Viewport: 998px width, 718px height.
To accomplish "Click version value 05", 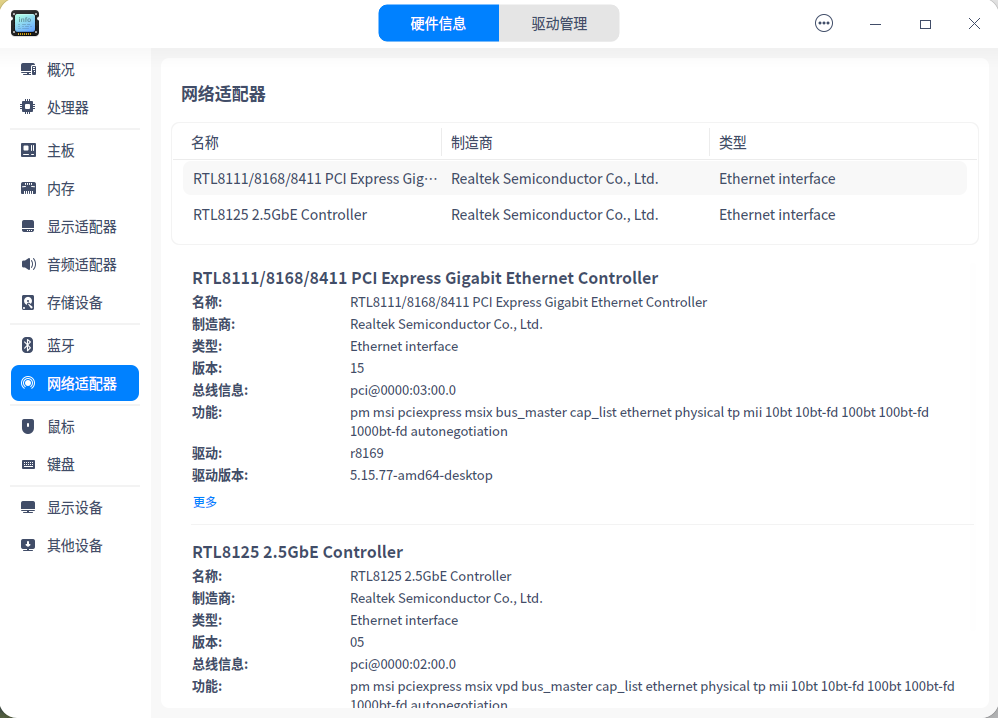I will (357, 642).
